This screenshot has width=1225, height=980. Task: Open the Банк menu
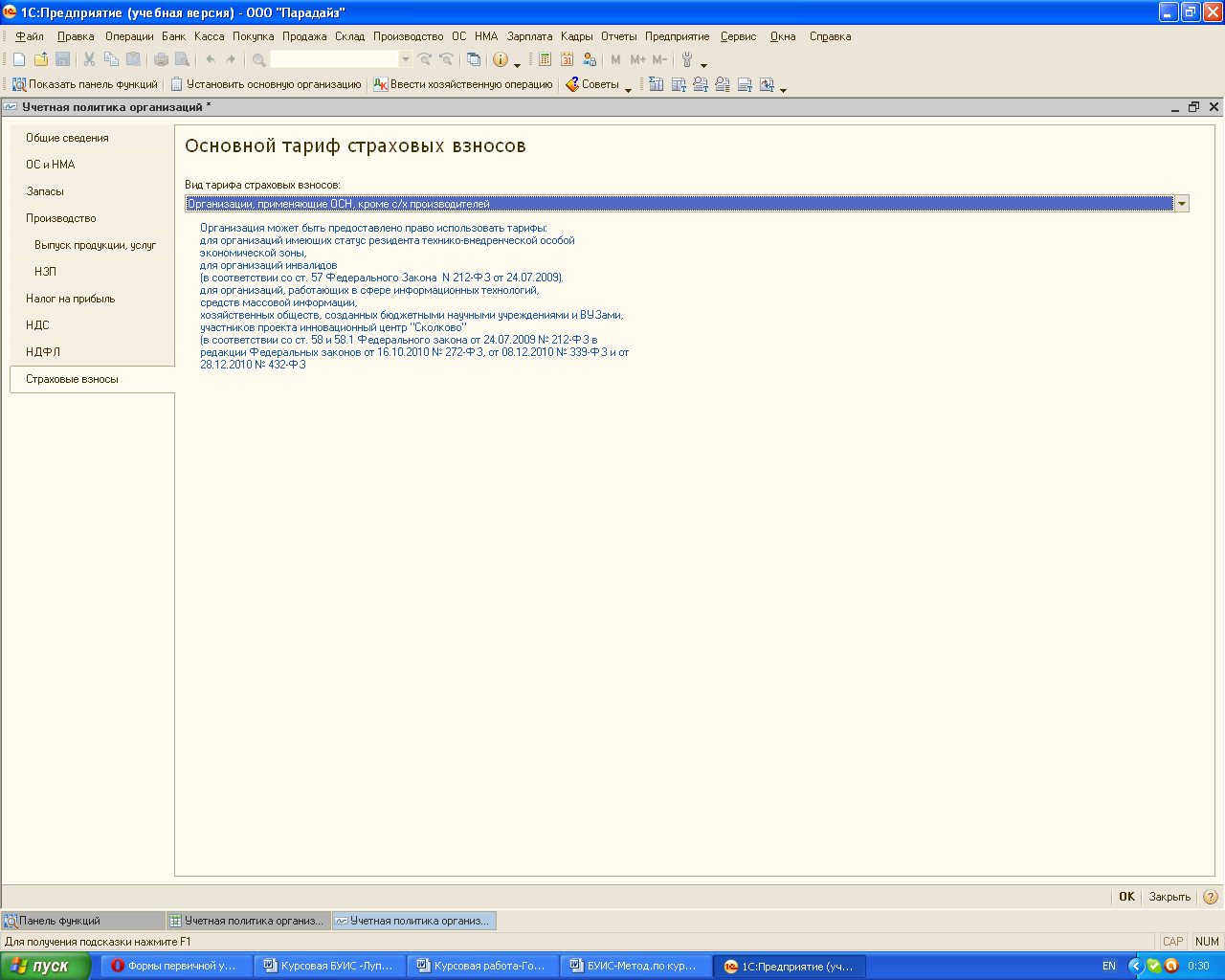174,36
